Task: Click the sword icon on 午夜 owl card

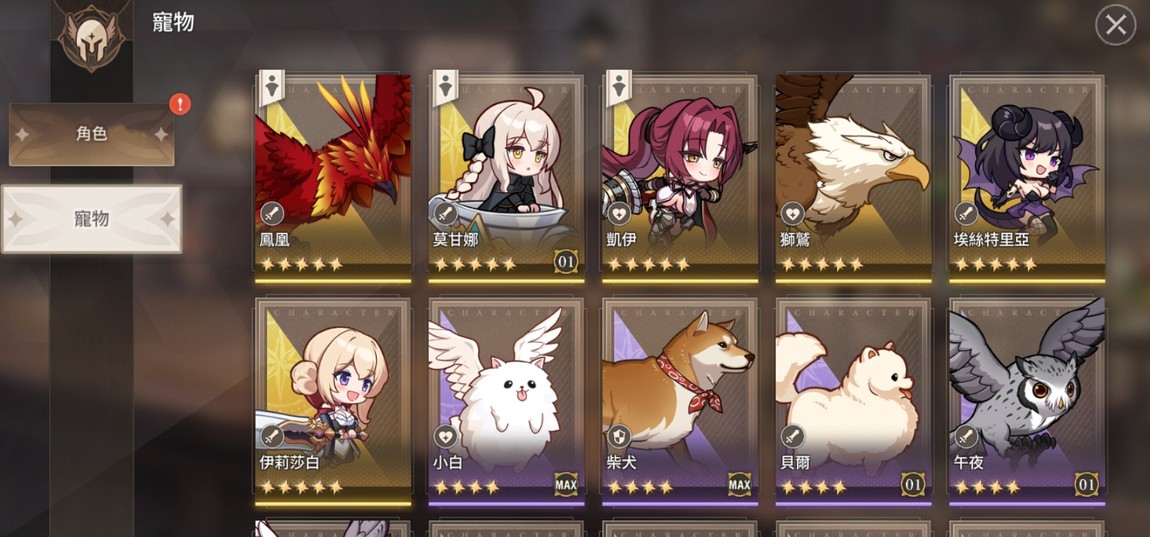Action: click(x=966, y=437)
